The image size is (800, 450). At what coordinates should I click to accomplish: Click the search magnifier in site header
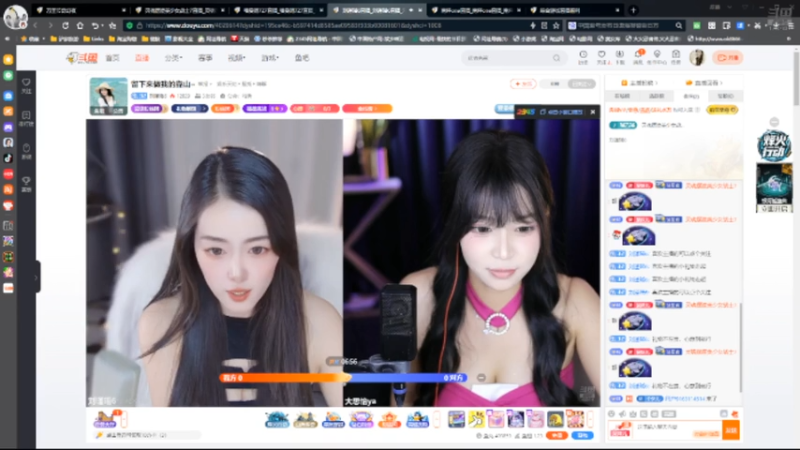(557, 58)
